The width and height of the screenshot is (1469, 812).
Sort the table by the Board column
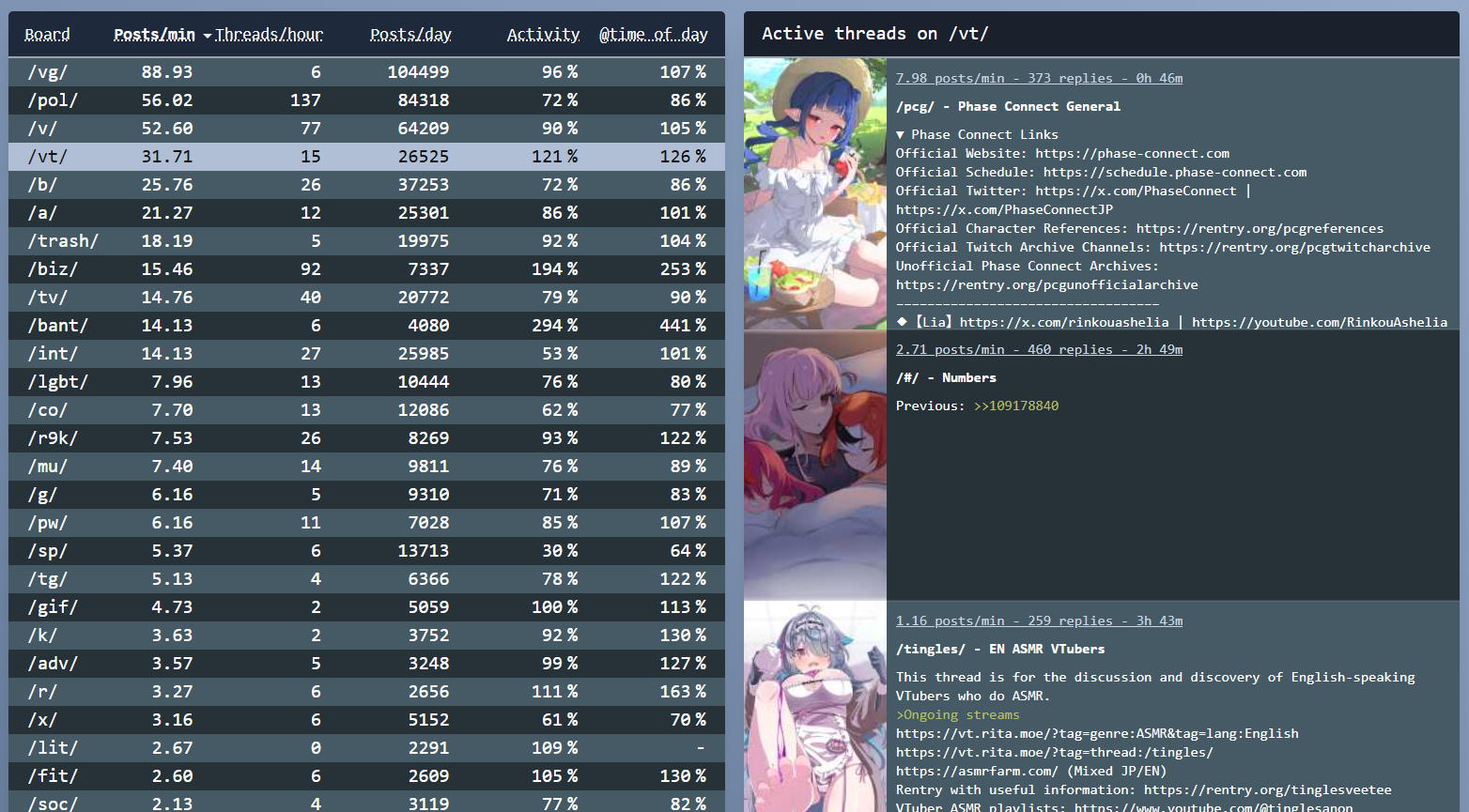tap(47, 35)
